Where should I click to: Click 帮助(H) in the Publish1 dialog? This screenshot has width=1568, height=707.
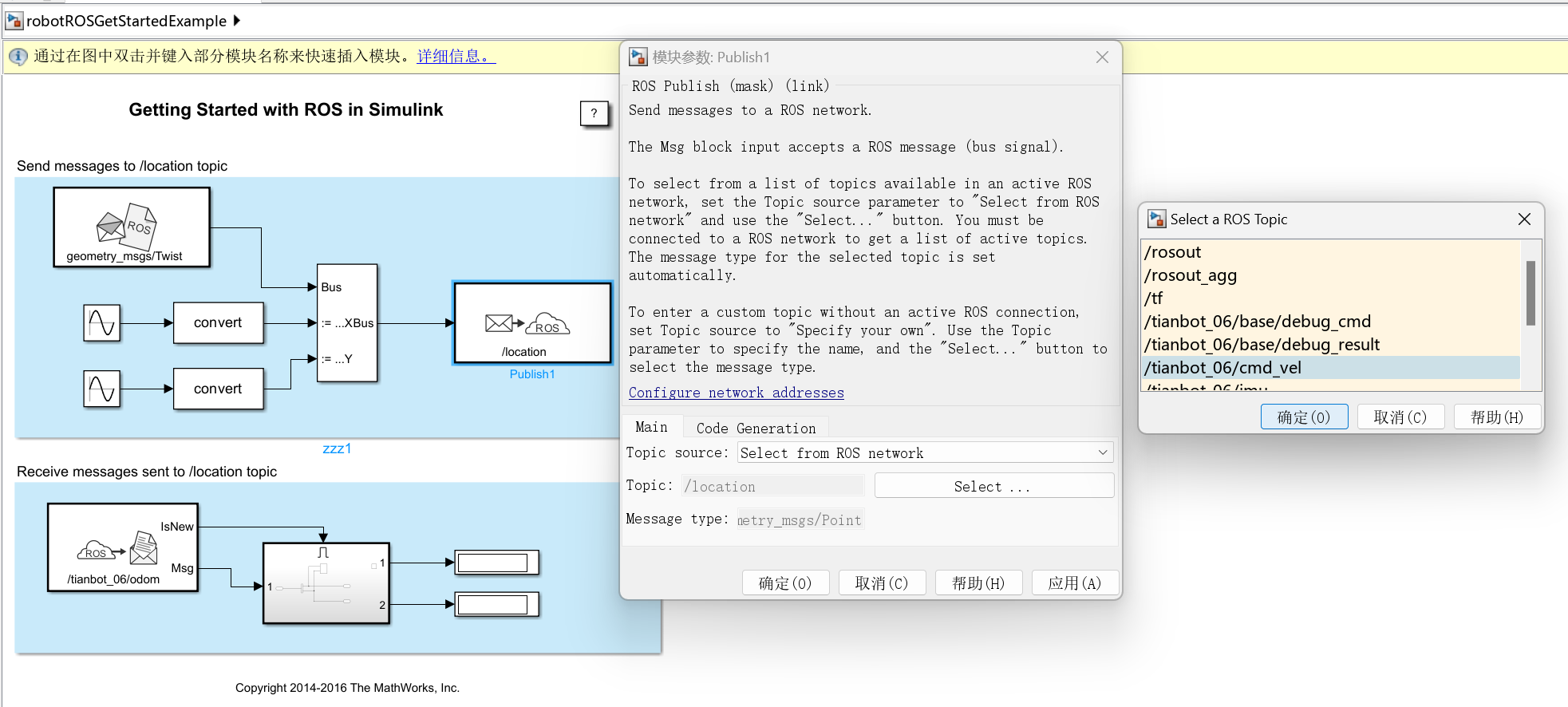click(x=978, y=583)
